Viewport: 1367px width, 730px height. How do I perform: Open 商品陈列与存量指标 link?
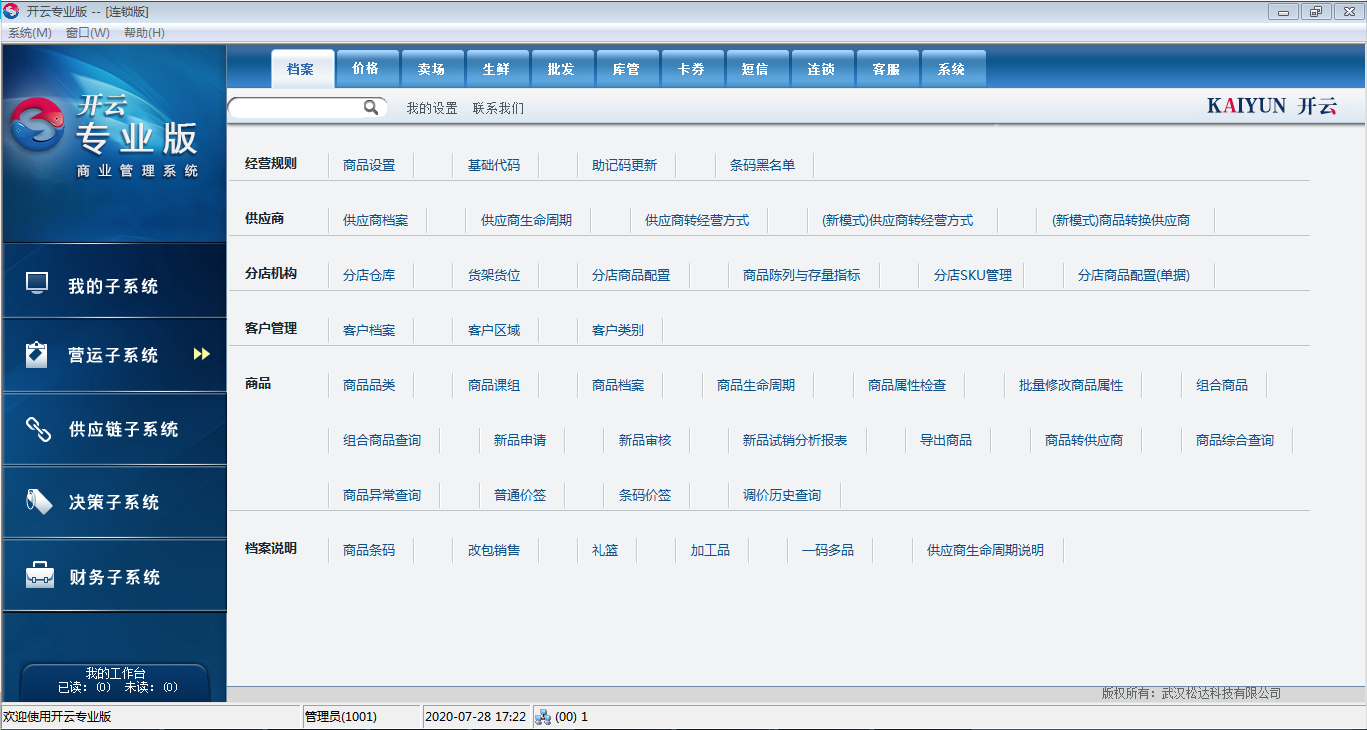[x=802, y=275]
